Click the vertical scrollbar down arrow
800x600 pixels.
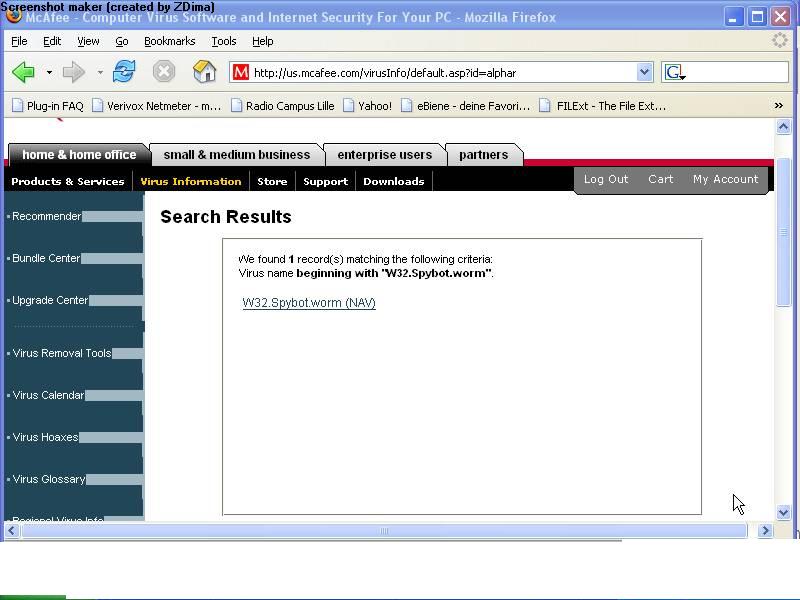[783, 512]
